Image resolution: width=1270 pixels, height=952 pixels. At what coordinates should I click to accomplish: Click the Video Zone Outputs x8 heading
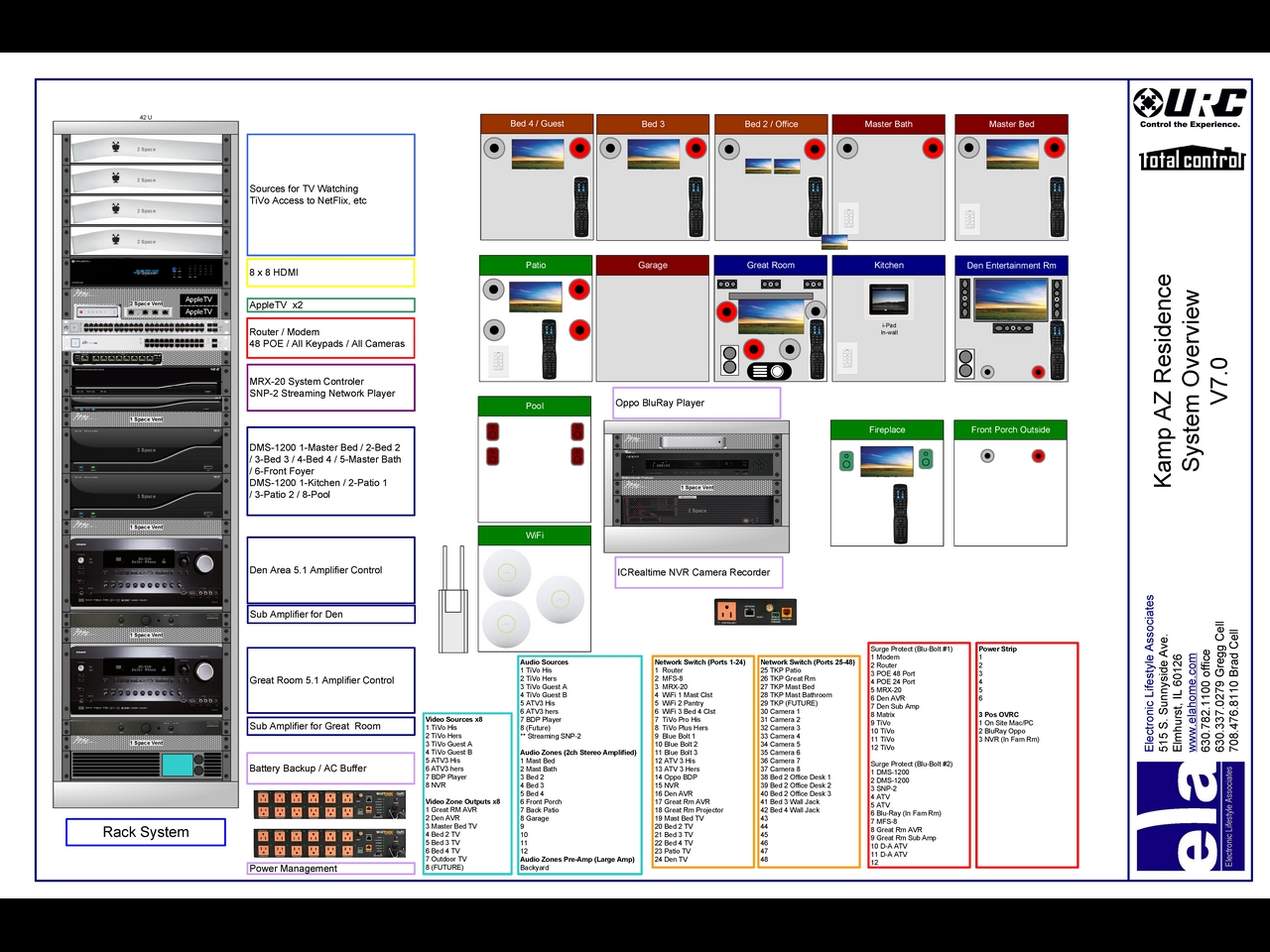(462, 801)
